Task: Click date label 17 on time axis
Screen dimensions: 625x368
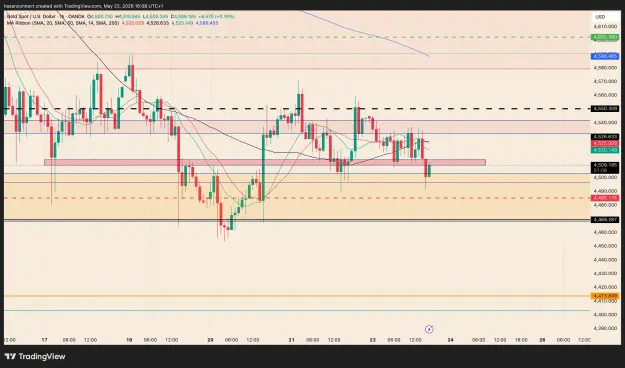Action: [45, 340]
